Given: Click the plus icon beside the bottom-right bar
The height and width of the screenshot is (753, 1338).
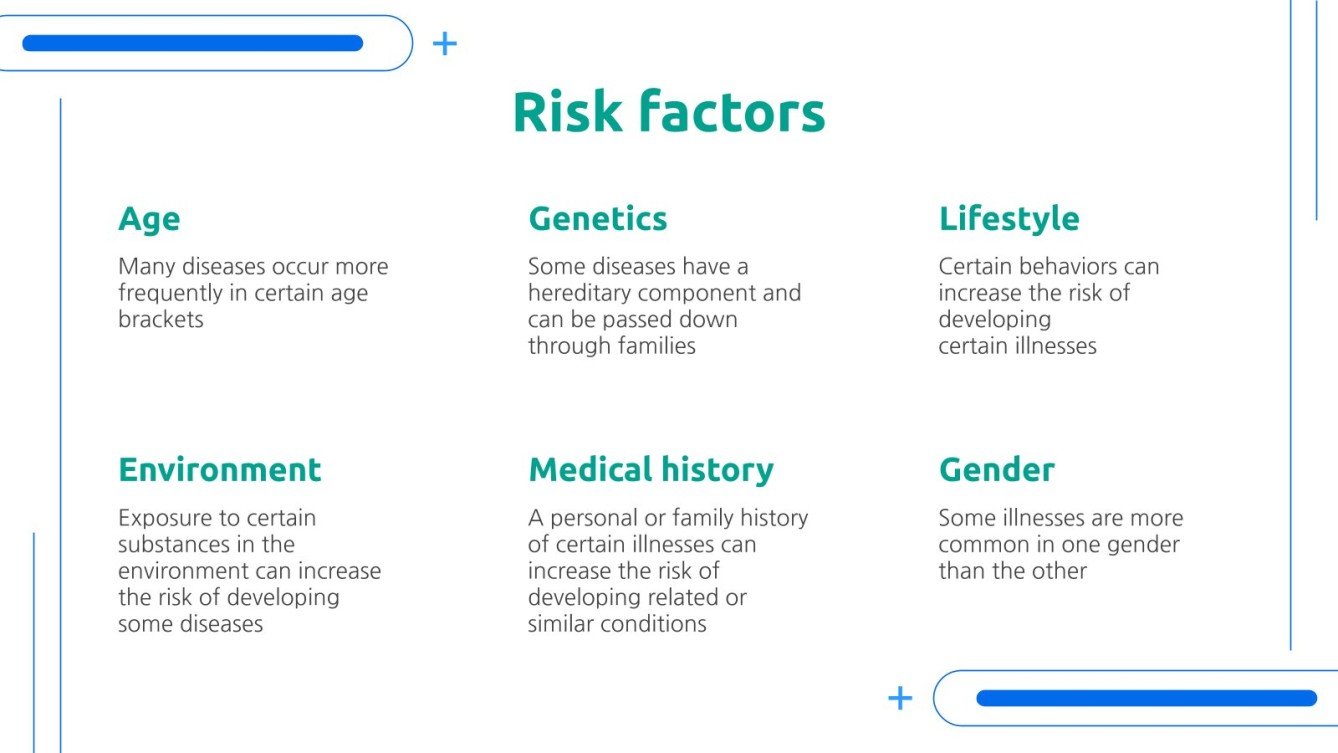Looking at the screenshot, I should [900, 698].
